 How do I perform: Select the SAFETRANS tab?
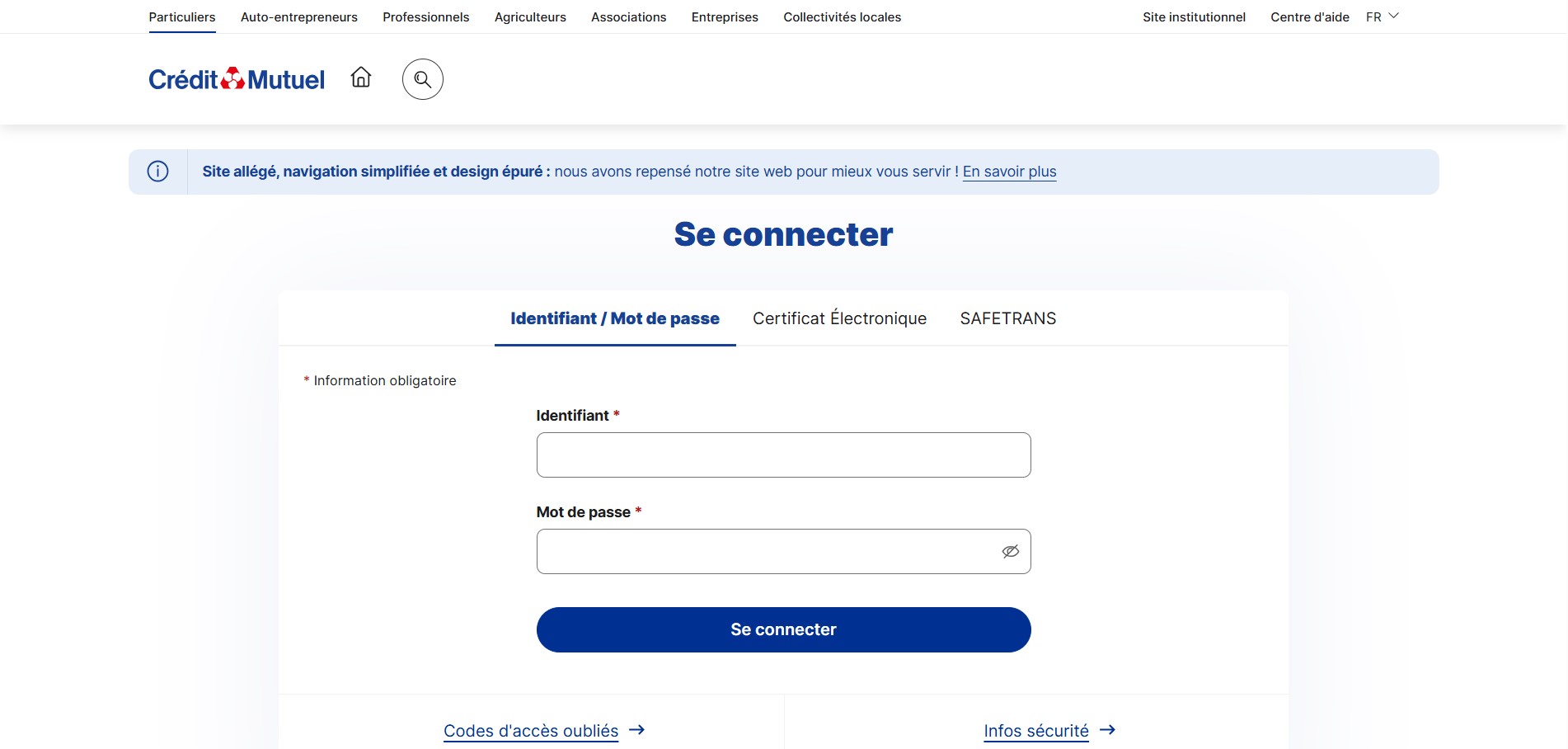[x=1007, y=318]
